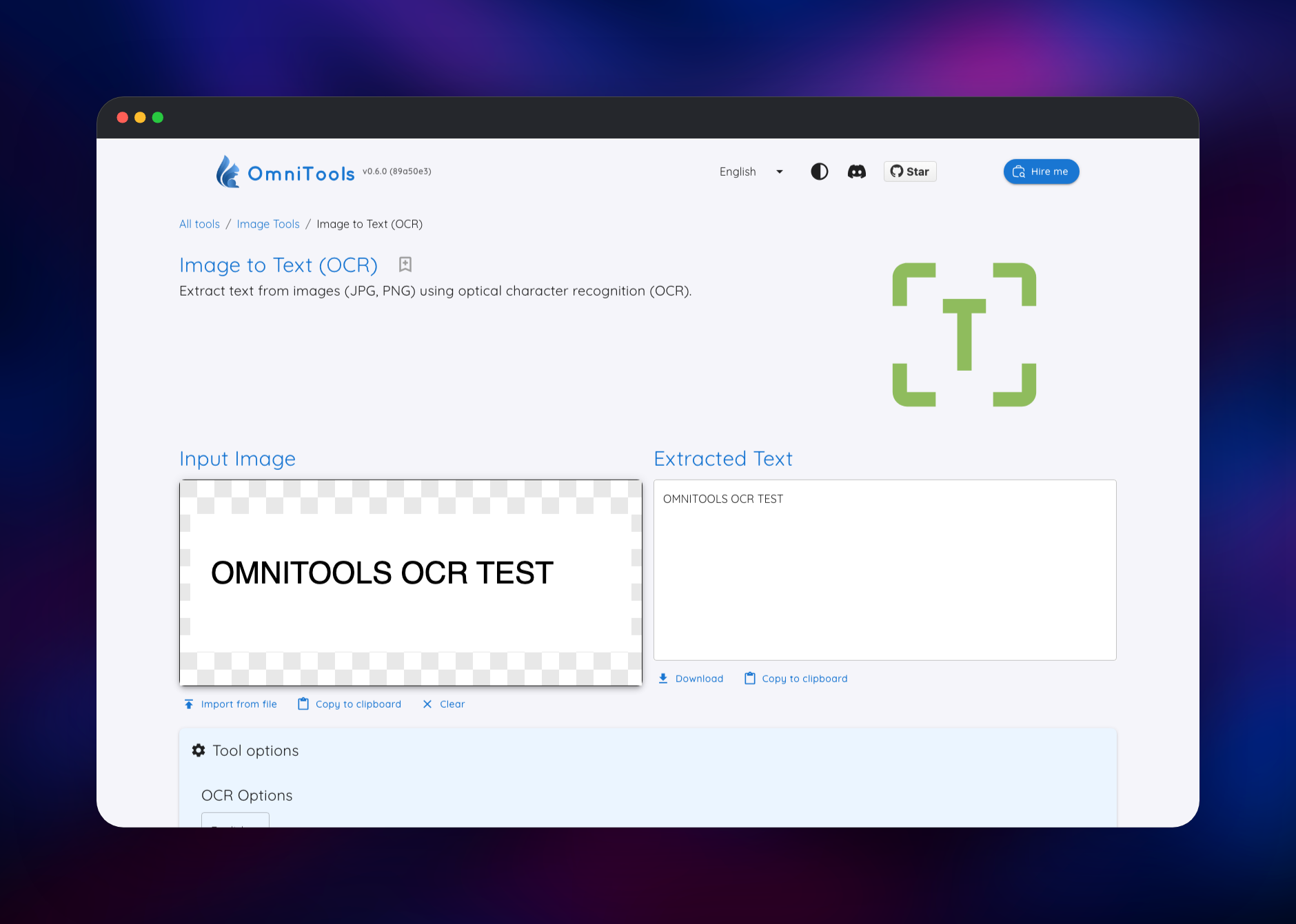Click the Tool options gear icon
Viewport: 1296px width, 924px height.
coord(199,750)
